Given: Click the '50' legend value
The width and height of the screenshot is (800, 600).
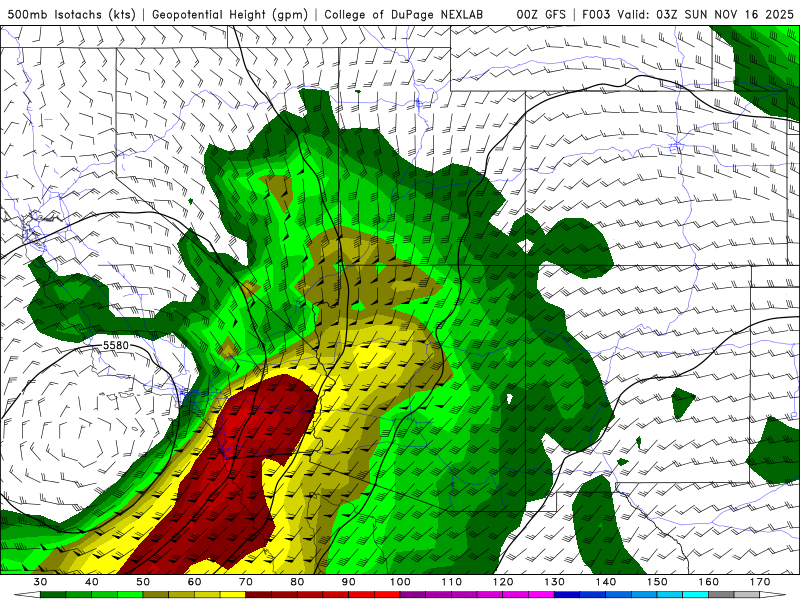Looking at the screenshot, I should coord(143,582).
